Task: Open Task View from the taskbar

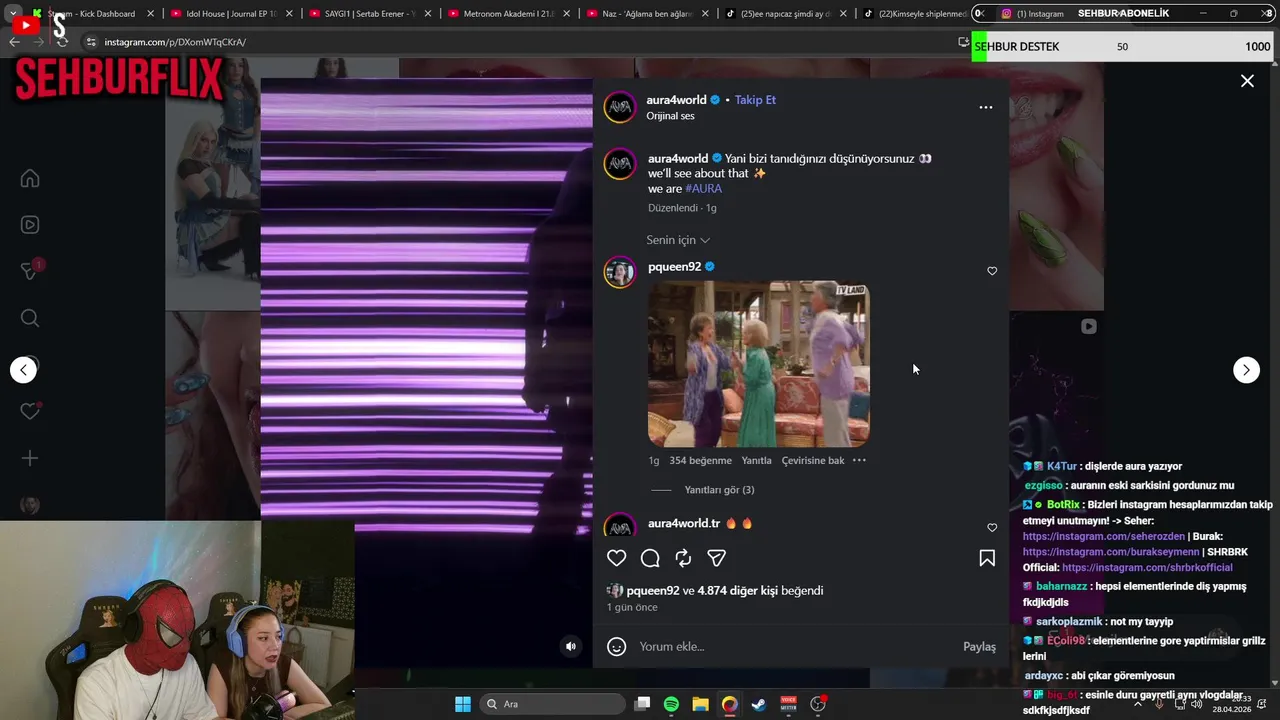Action: [x=642, y=704]
